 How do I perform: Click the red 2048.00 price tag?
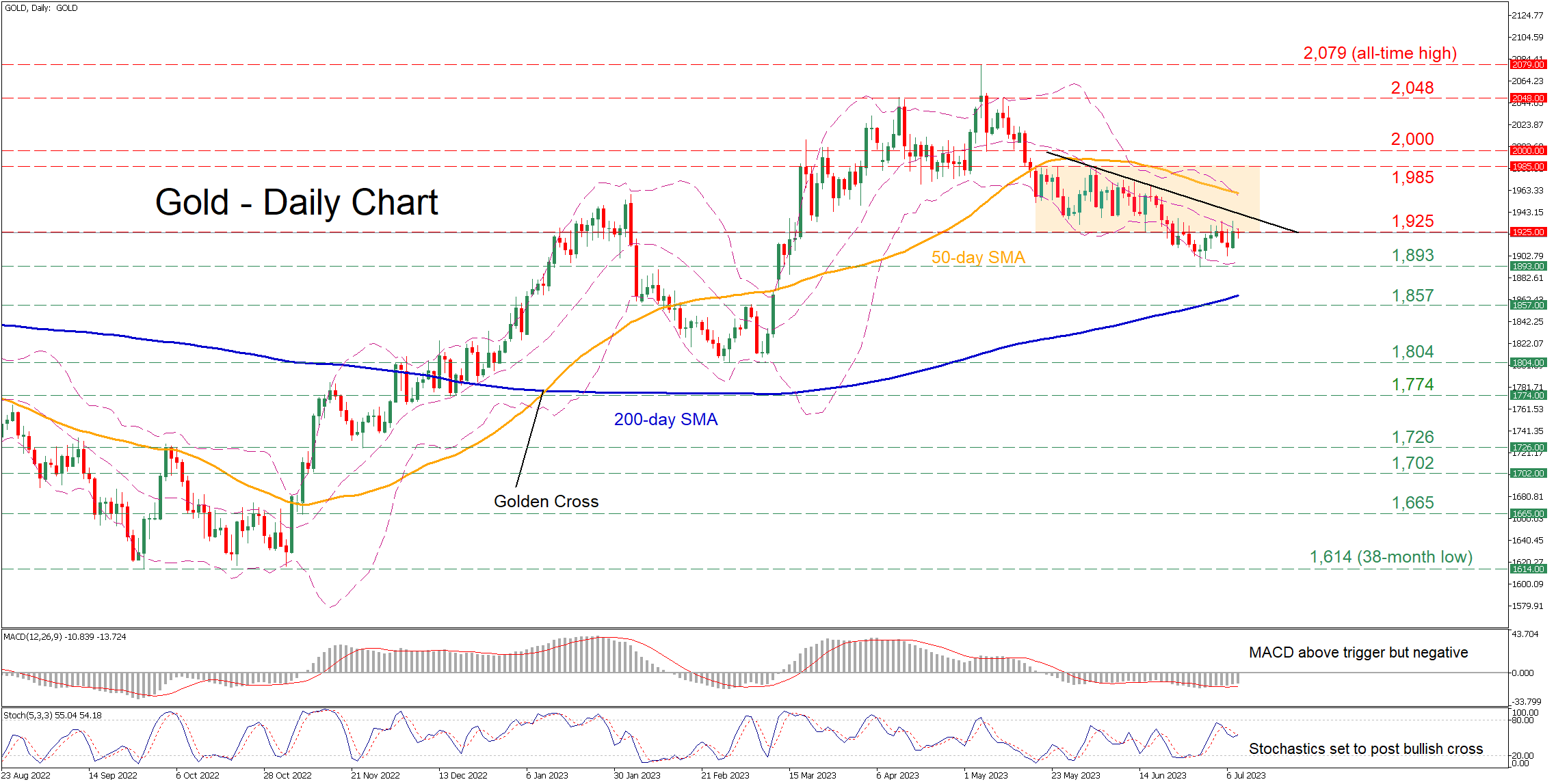(1528, 98)
